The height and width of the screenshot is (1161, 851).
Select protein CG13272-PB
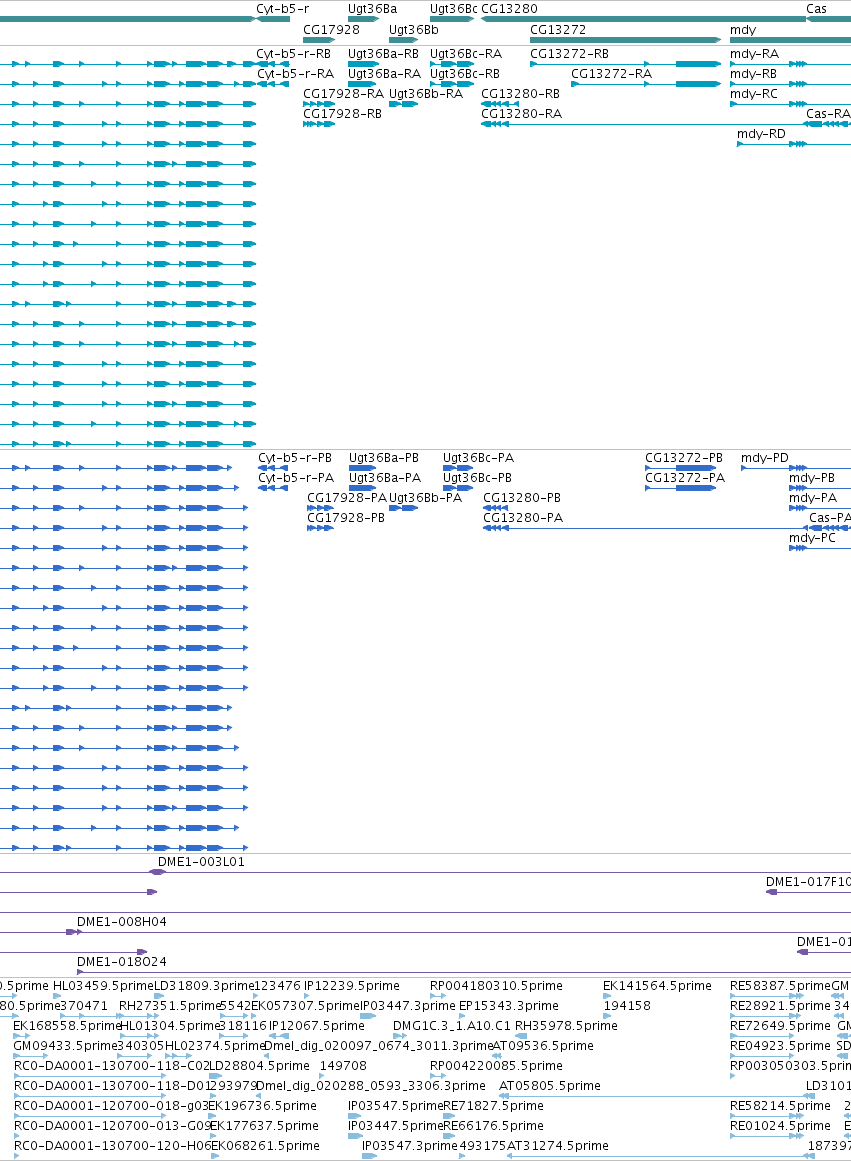pos(684,458)
